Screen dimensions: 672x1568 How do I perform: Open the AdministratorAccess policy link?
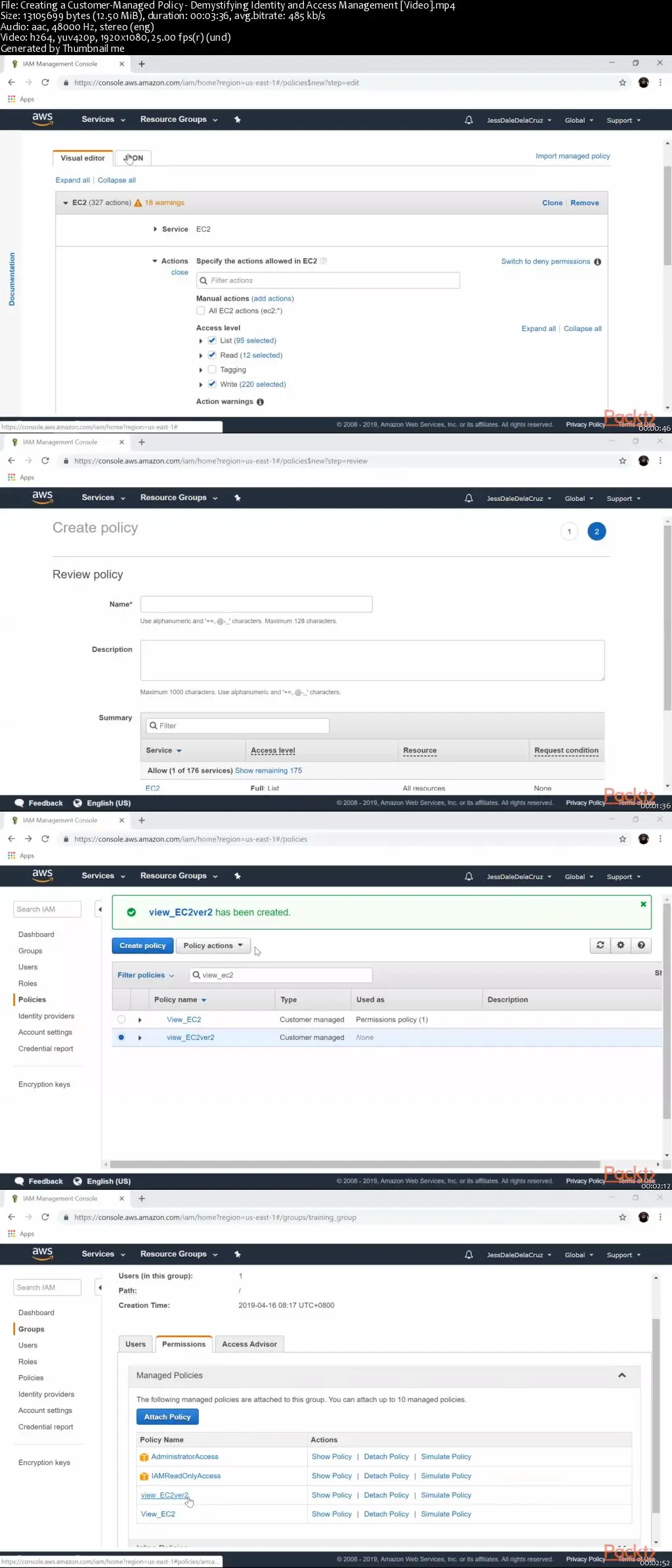(x=185, y=1456)
